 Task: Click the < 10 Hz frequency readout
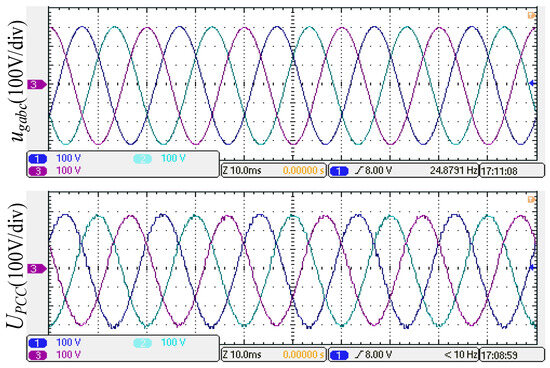[x=461, y=355]
